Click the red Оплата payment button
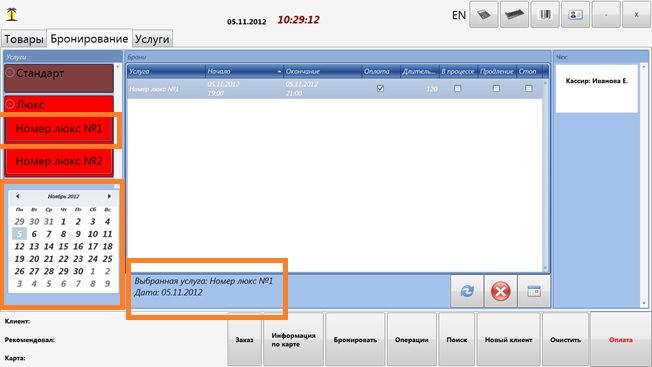 [x=620, y=340]
